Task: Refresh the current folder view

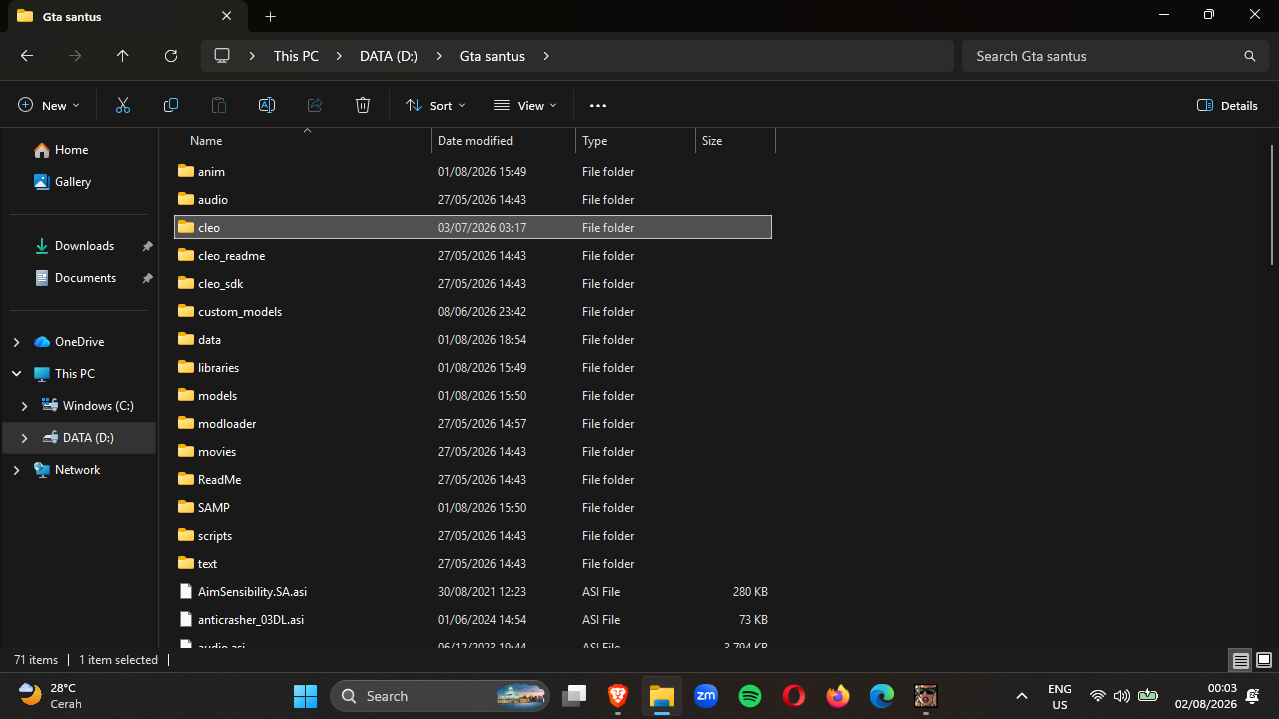Action: pyautogui.click(x=171, y=56)
